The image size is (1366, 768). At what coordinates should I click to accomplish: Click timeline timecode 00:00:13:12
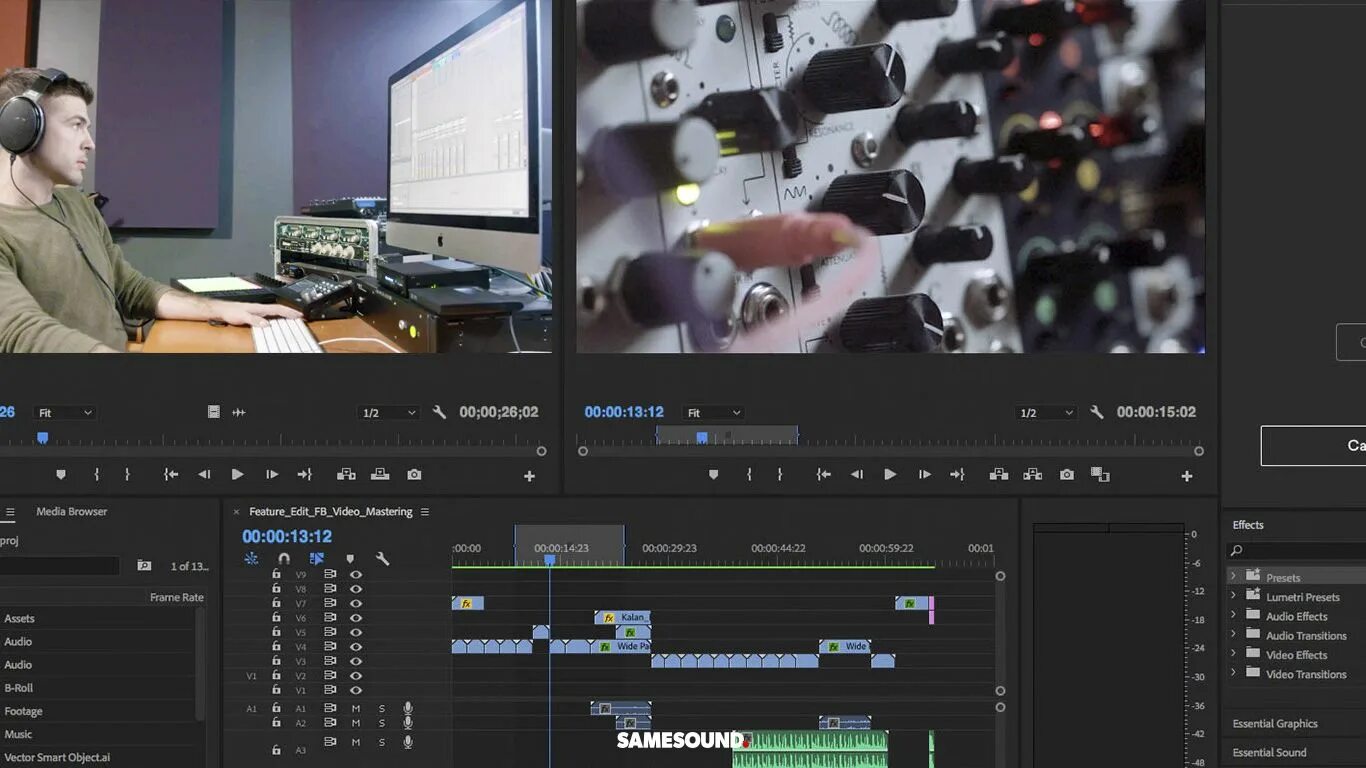click(x=287, y=537)
